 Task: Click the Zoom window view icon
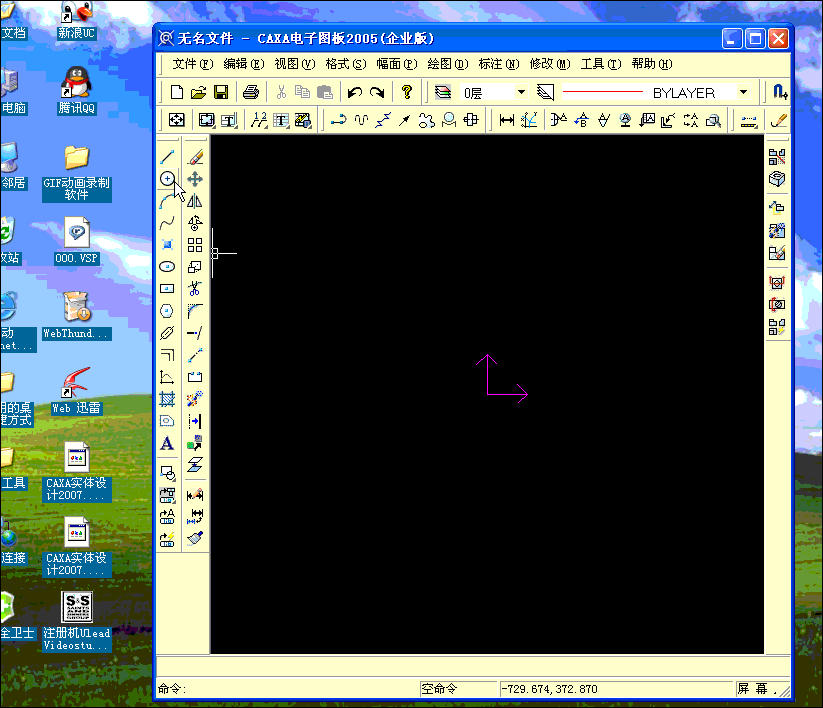click(206, 120)
